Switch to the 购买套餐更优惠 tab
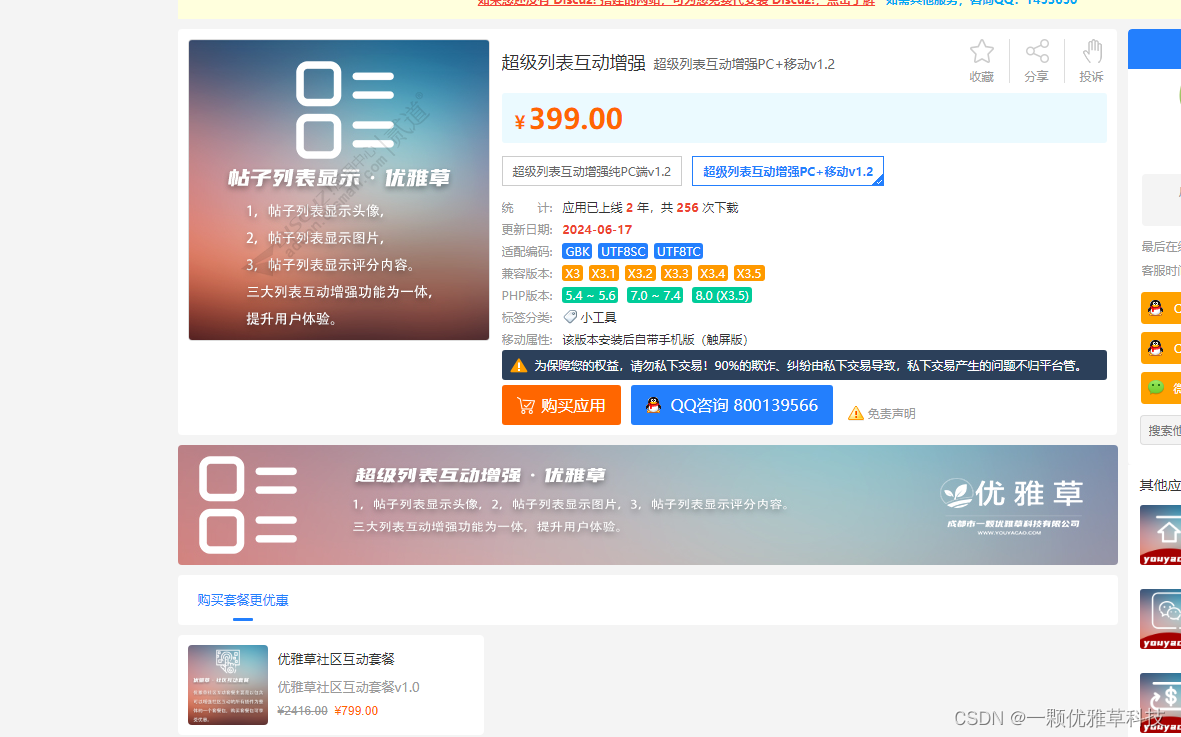The image size is (1181, 737). point(243,600)
